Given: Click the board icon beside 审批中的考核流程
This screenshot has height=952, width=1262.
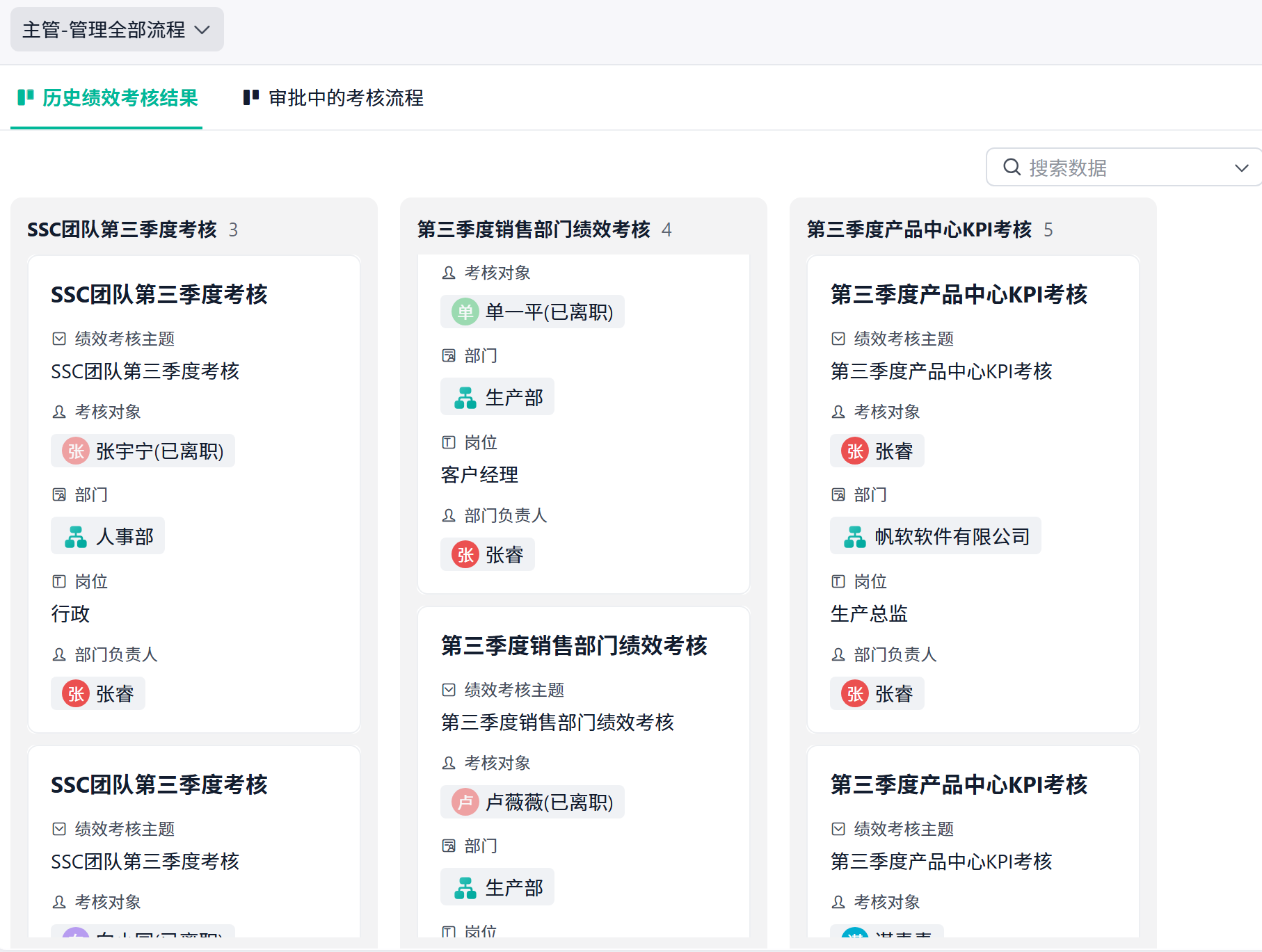Looking at the screenshot, I should [250, 97].
